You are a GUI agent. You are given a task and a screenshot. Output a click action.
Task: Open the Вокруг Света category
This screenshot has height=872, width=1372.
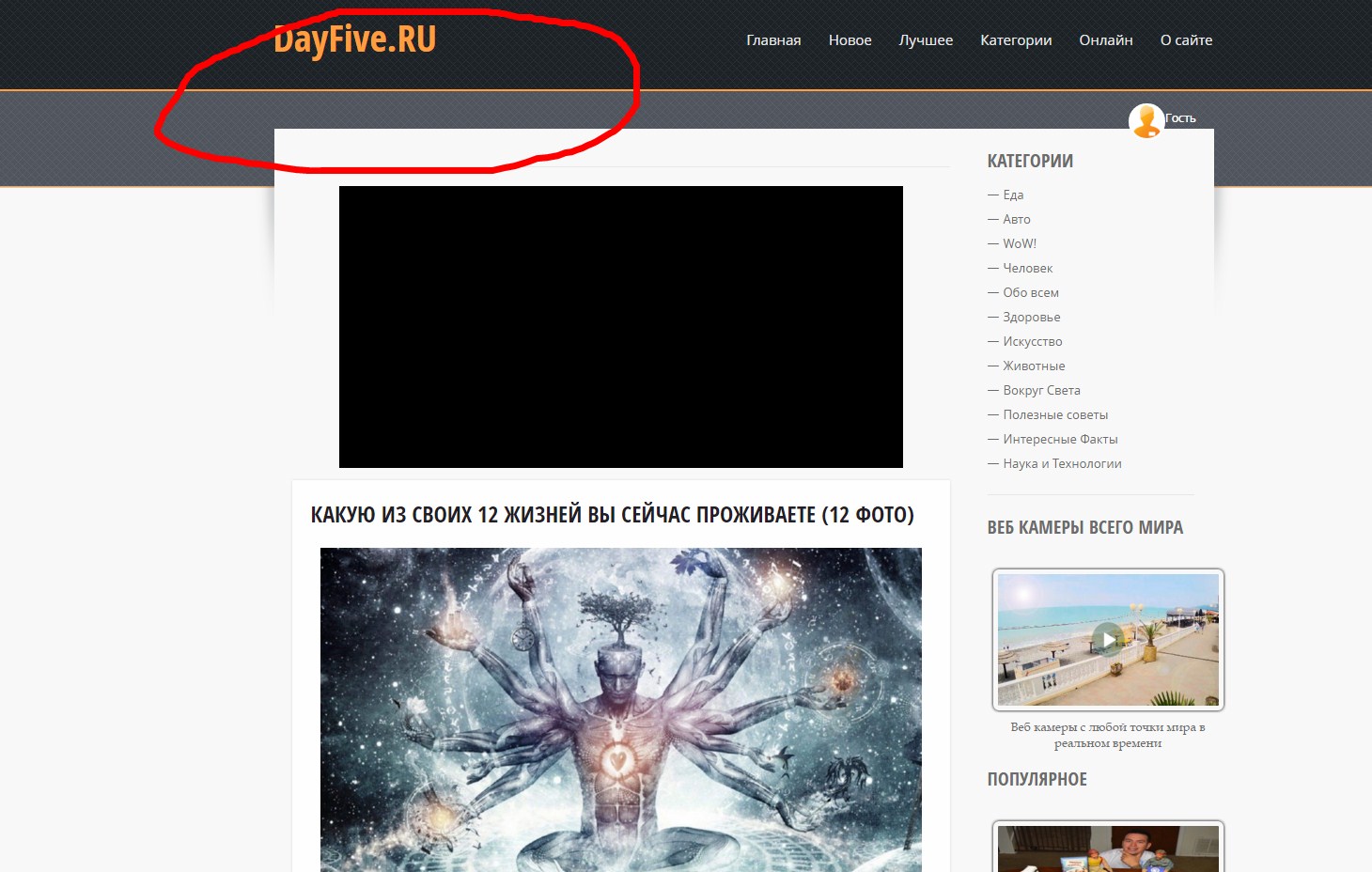pos(1041,390)
